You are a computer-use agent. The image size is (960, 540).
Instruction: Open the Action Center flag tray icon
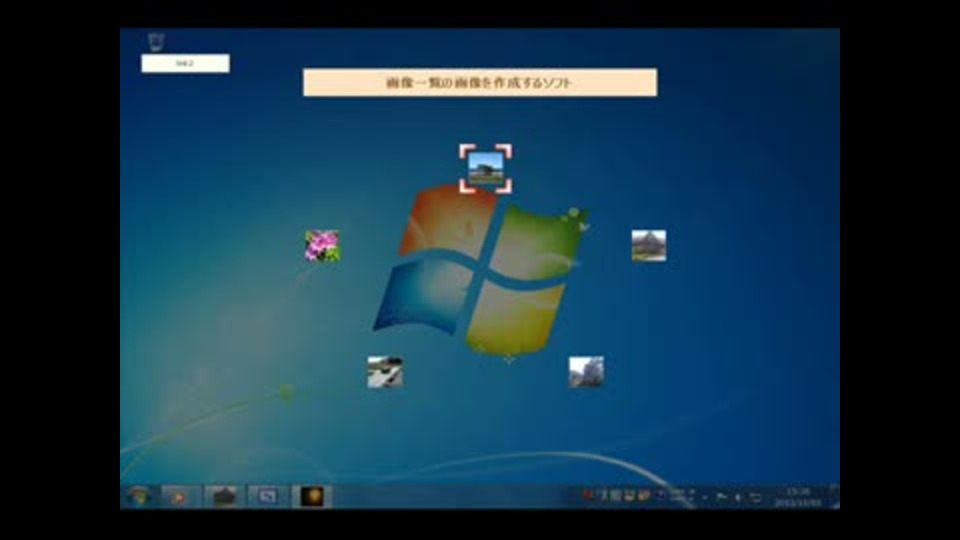tap(722, 497)
